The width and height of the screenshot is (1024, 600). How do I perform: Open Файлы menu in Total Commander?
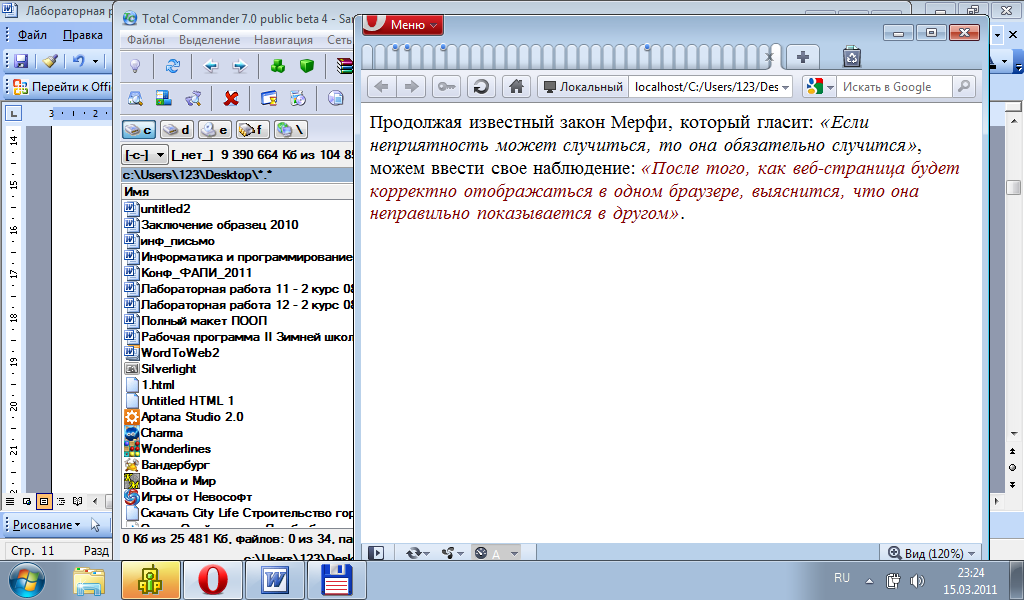(x=146, y=40)
